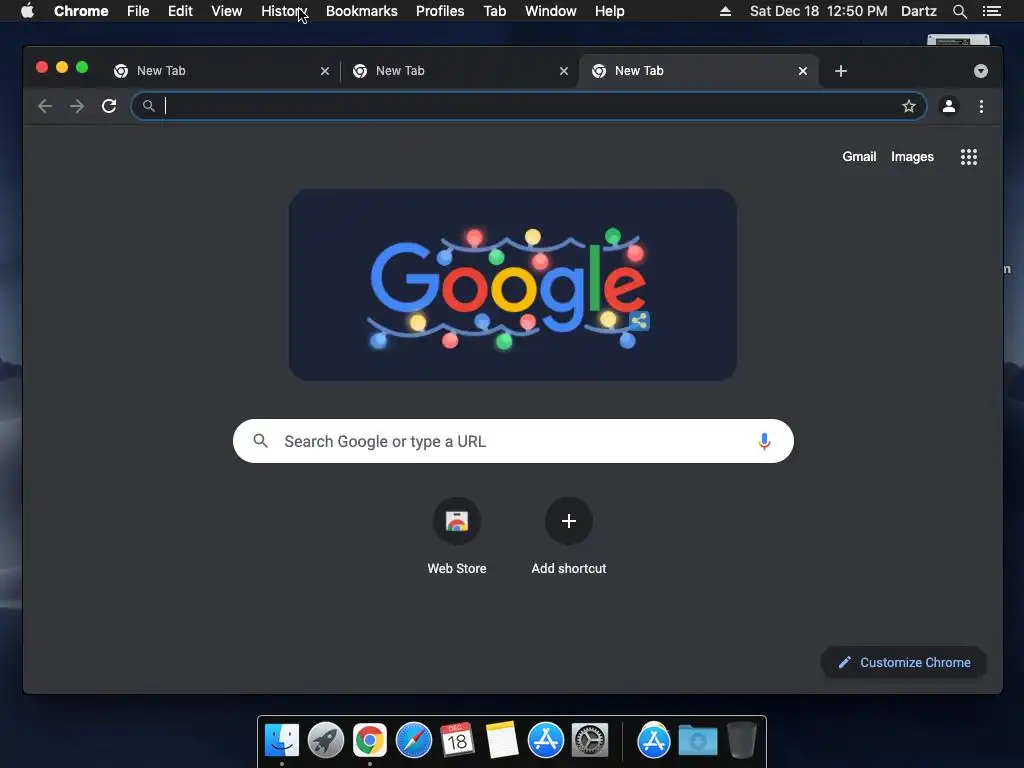Open the History menu
The height and width of the screenshot is (768, 1024).
point(284,11)
